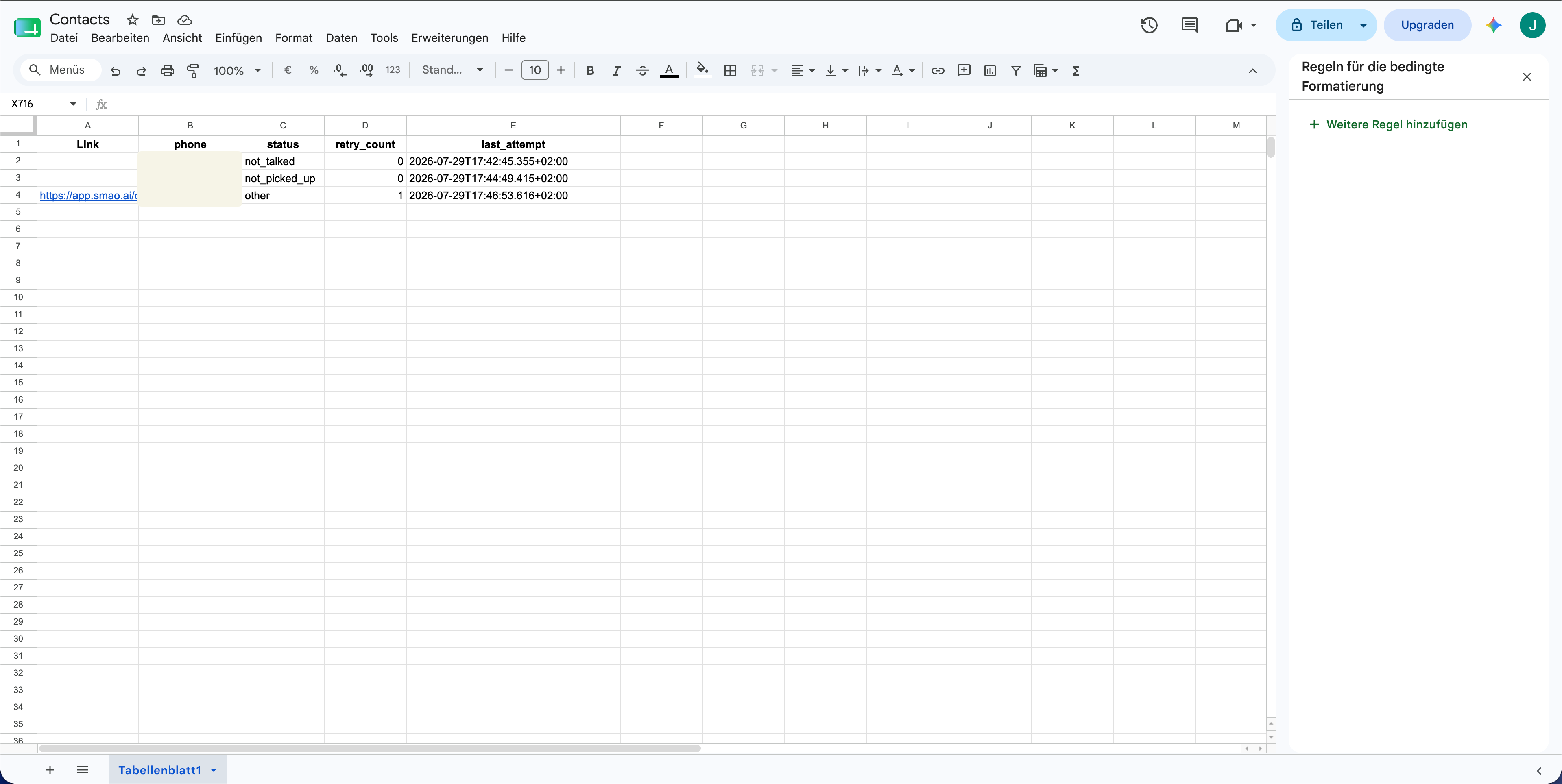Open the Einfügen menu
This screenshot has height=784, width=1562.
coord(238,37)
